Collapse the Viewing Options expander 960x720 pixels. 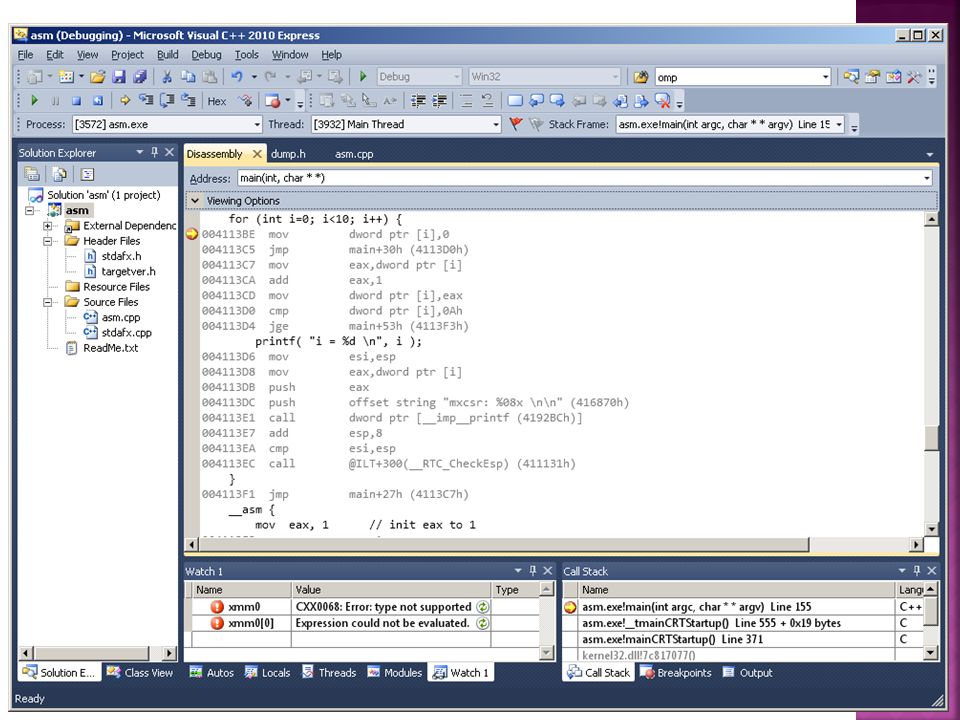(x=195, y=201)
